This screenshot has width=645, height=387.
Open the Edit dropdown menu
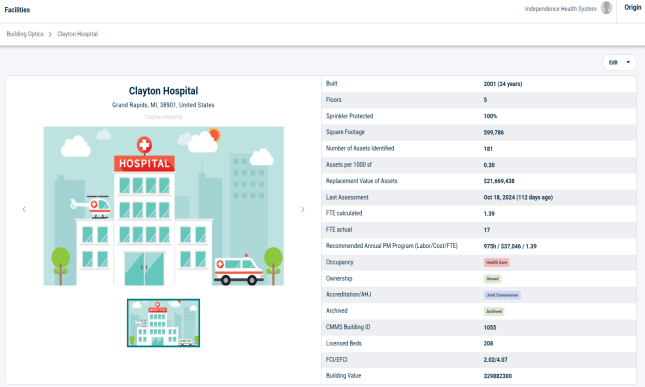click(619, 63)
